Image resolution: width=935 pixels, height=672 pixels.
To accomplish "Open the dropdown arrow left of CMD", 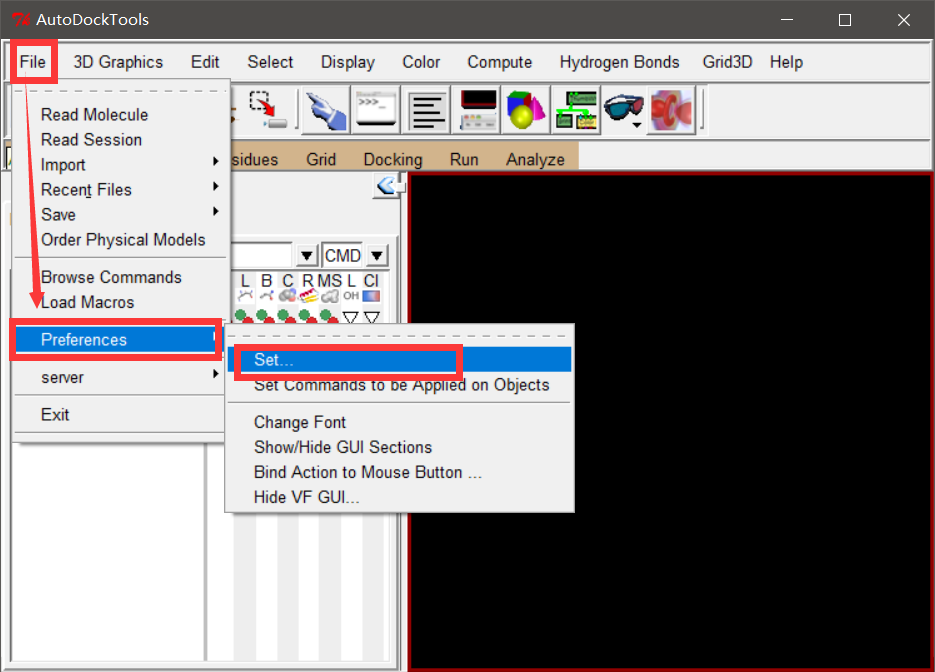I will (306, 256).
